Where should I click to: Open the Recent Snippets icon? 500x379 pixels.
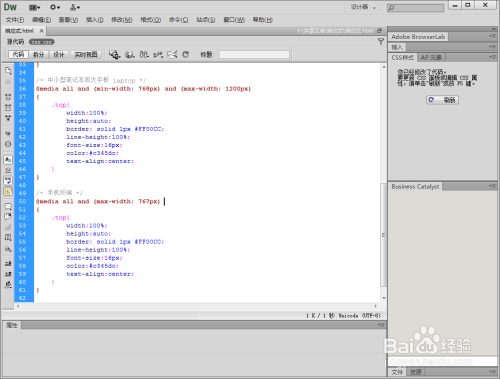(x=8, y=238)
